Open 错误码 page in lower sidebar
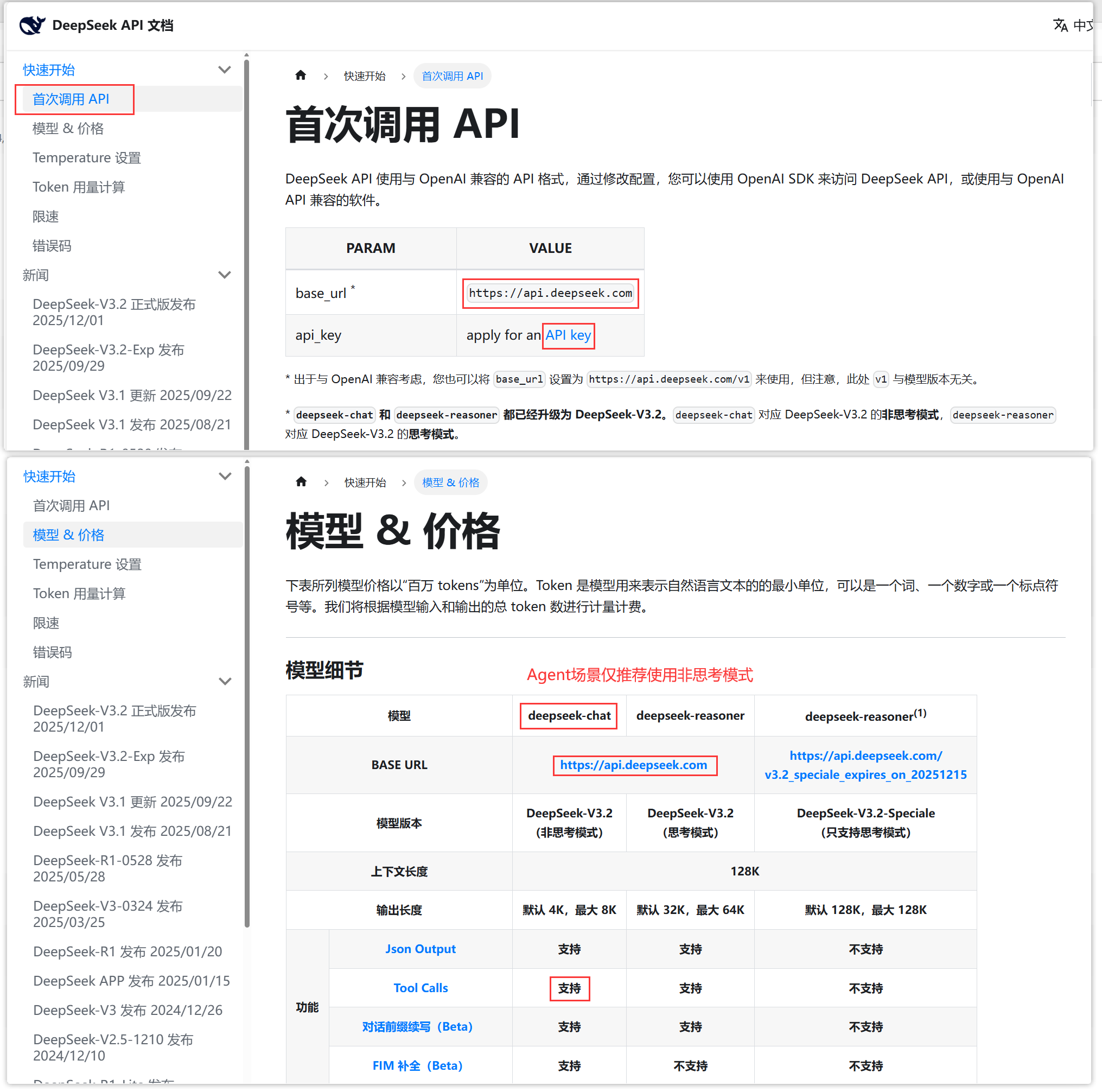The image size is (1102, 1092). (x=52, y=652)
